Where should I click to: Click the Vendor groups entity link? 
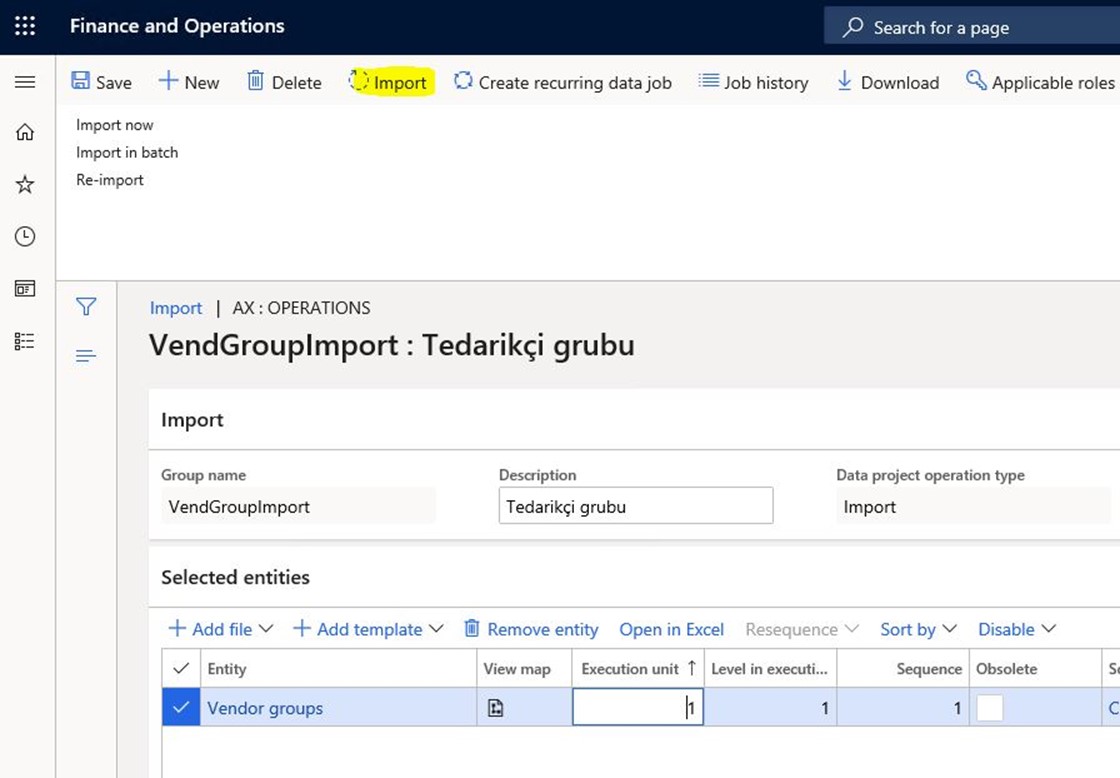click(265, 708)
